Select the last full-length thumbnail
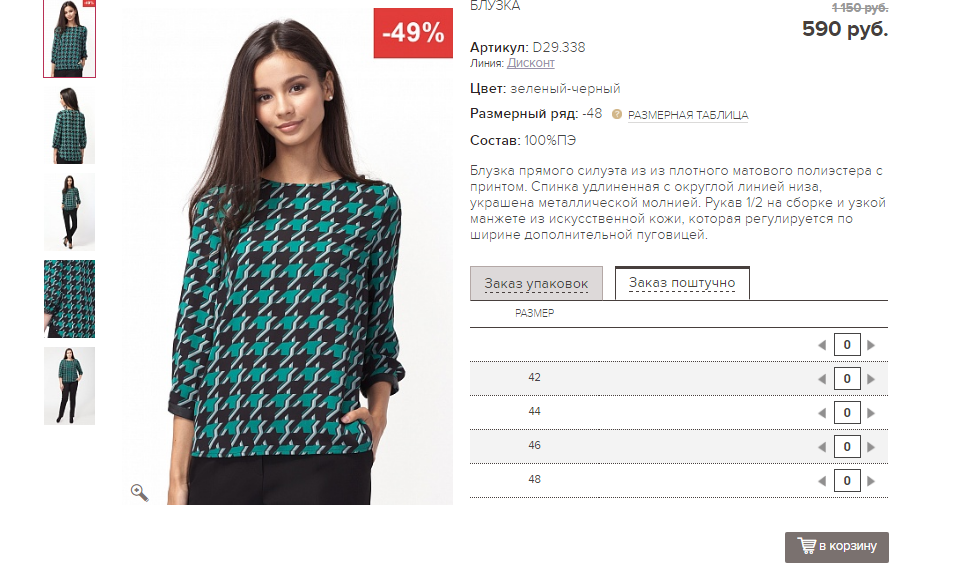Image resolution: width=971 pixels, height=573 pixels. [69, 385]
